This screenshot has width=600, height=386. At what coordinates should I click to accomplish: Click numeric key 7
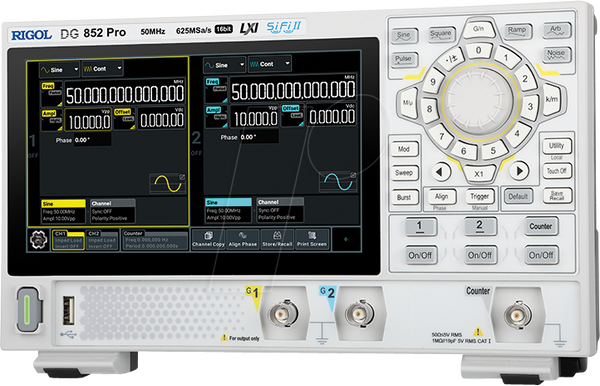pos(442,136)
